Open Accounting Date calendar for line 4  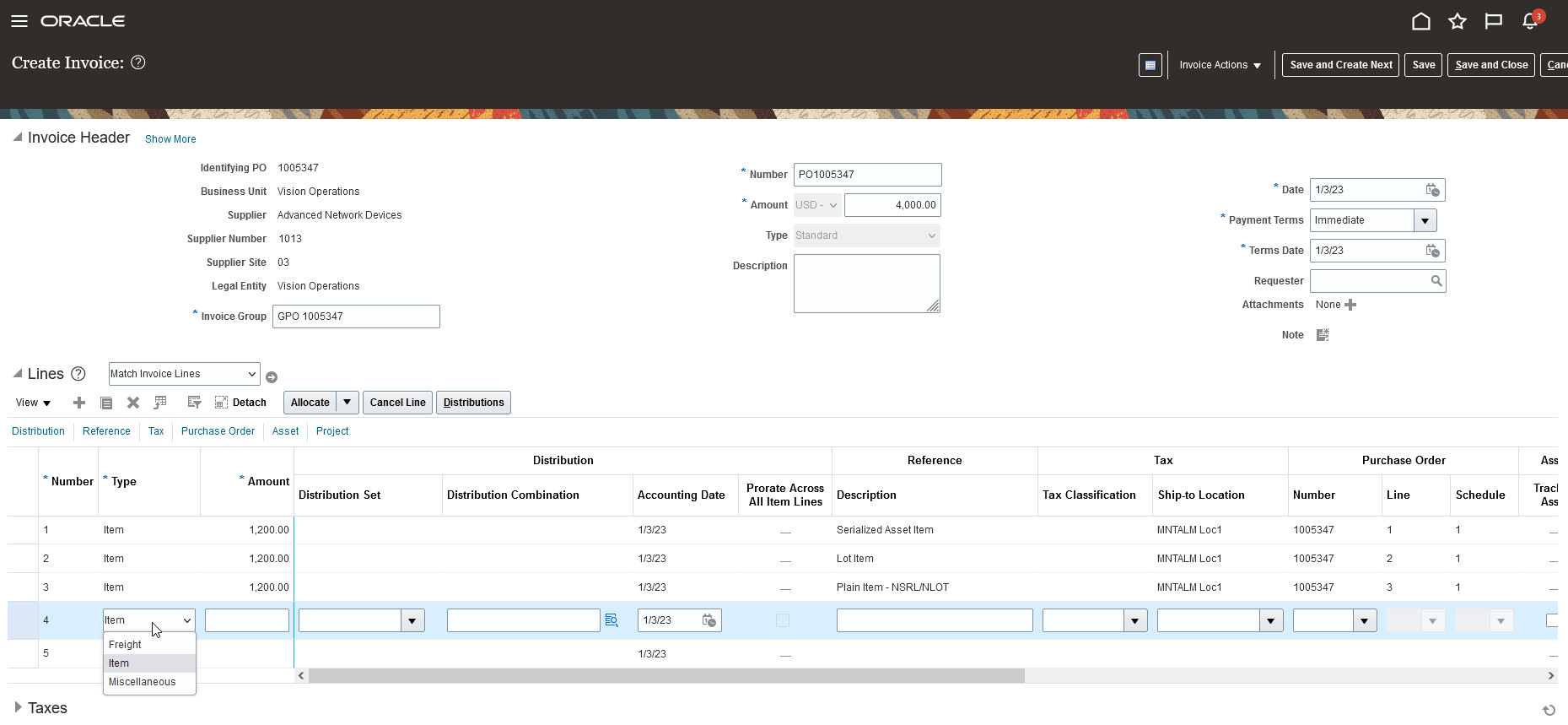click(709, 620)
